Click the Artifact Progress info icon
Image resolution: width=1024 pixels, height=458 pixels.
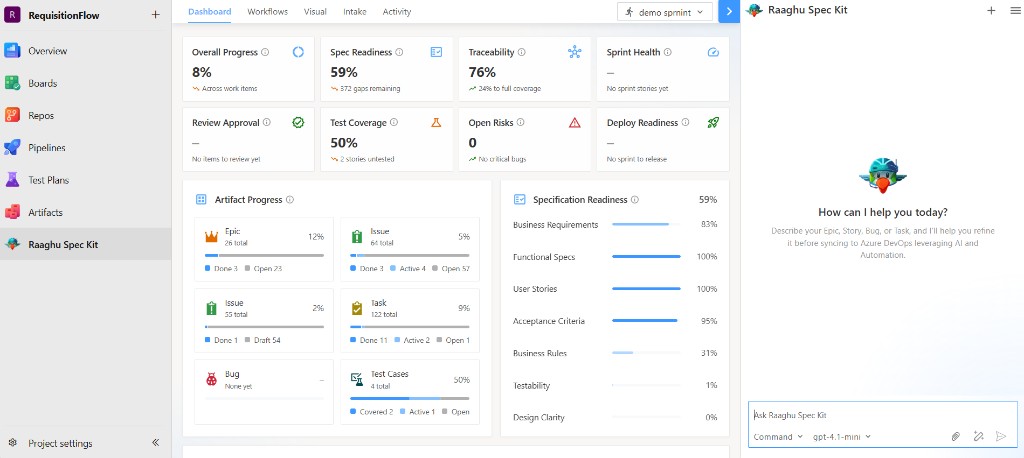coord(290,200)
